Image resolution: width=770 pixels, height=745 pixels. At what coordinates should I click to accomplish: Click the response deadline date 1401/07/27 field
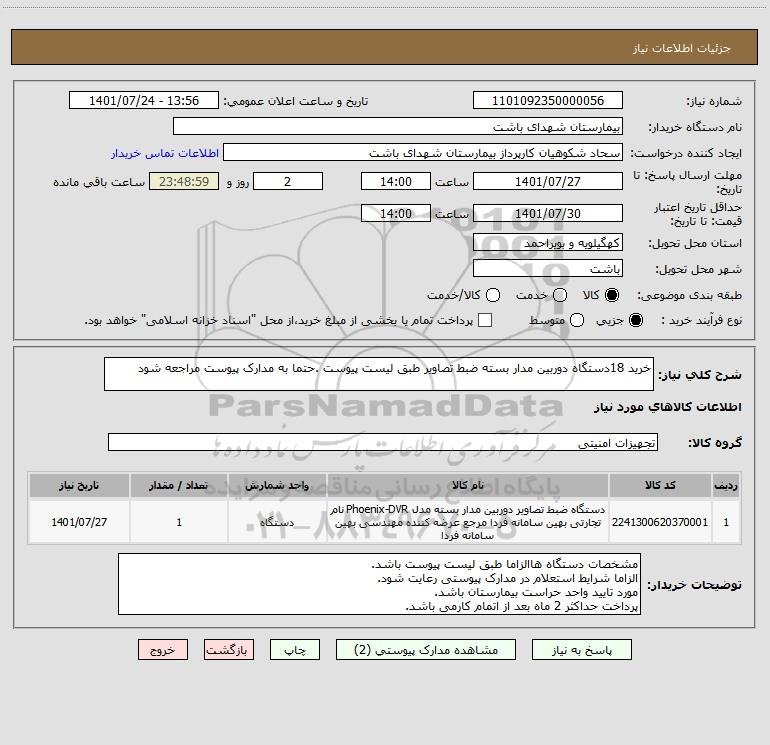(x=548, y=181)
